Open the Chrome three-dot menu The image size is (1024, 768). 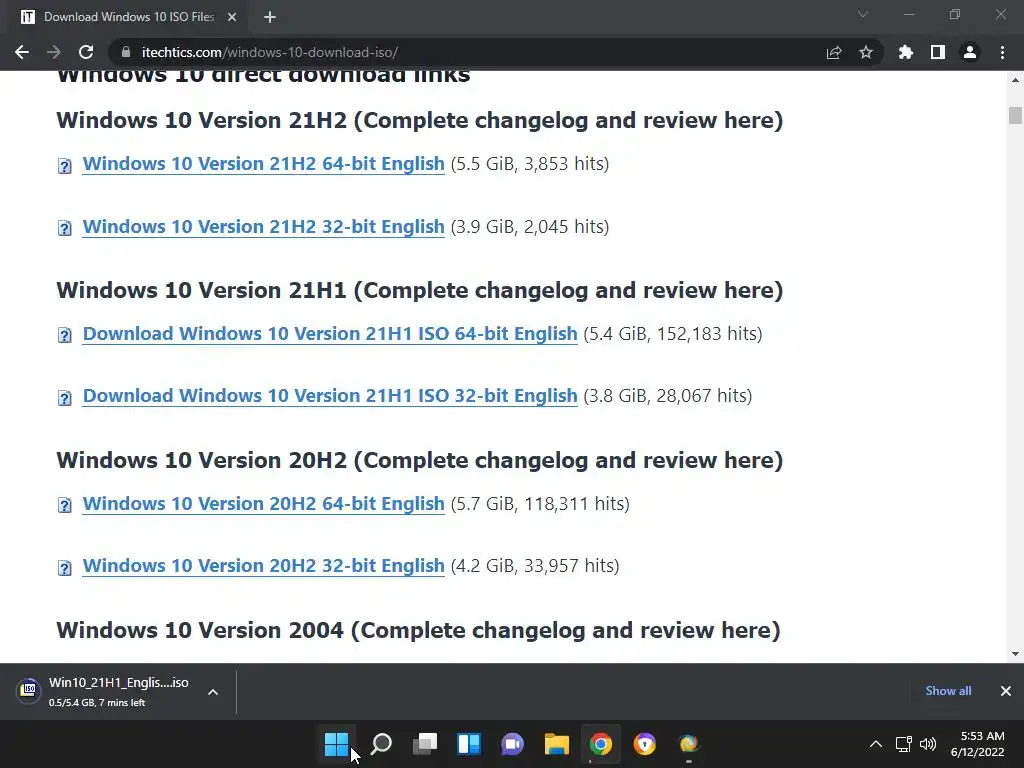tap(1002, 52)
